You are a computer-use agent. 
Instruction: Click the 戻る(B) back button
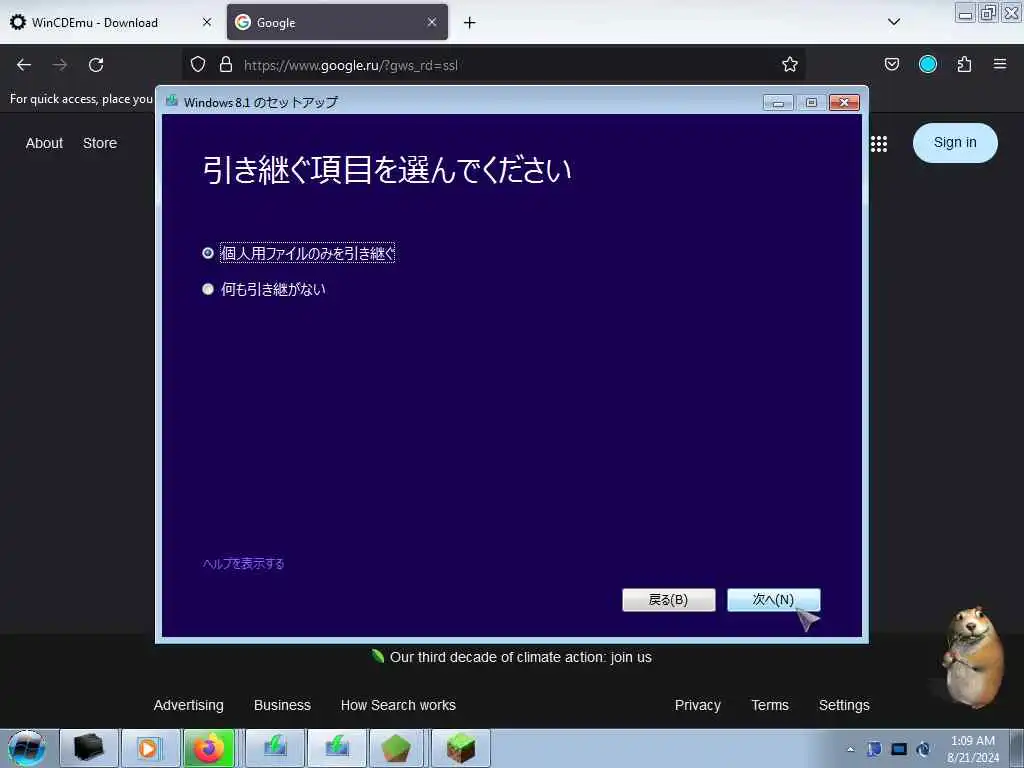668,600
